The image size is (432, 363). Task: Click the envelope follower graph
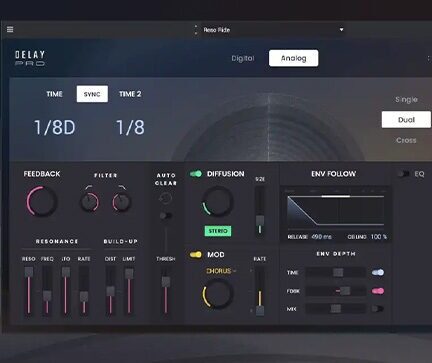pos(335,211)
